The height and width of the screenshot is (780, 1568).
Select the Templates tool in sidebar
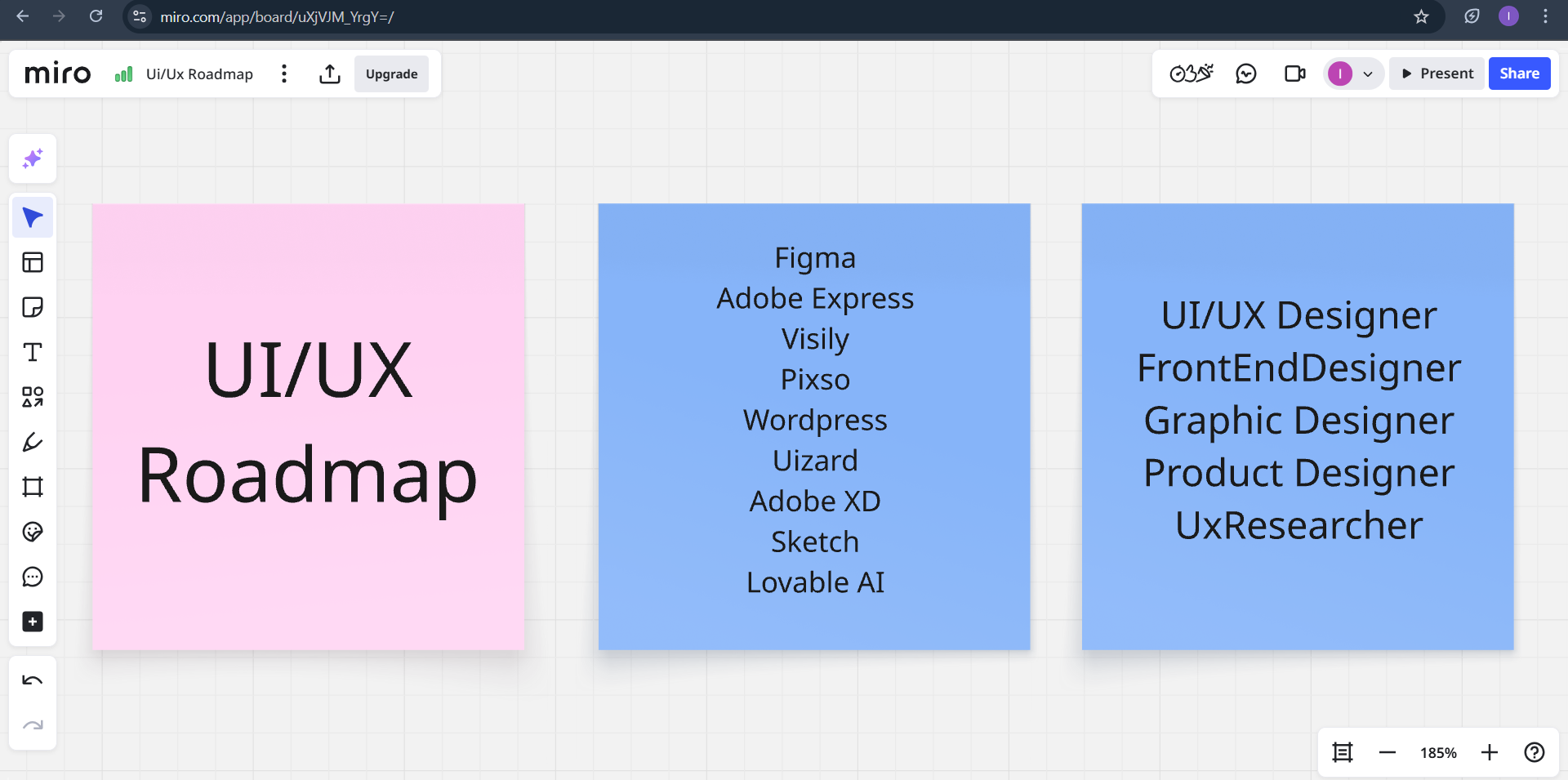(x=33, y=262)
